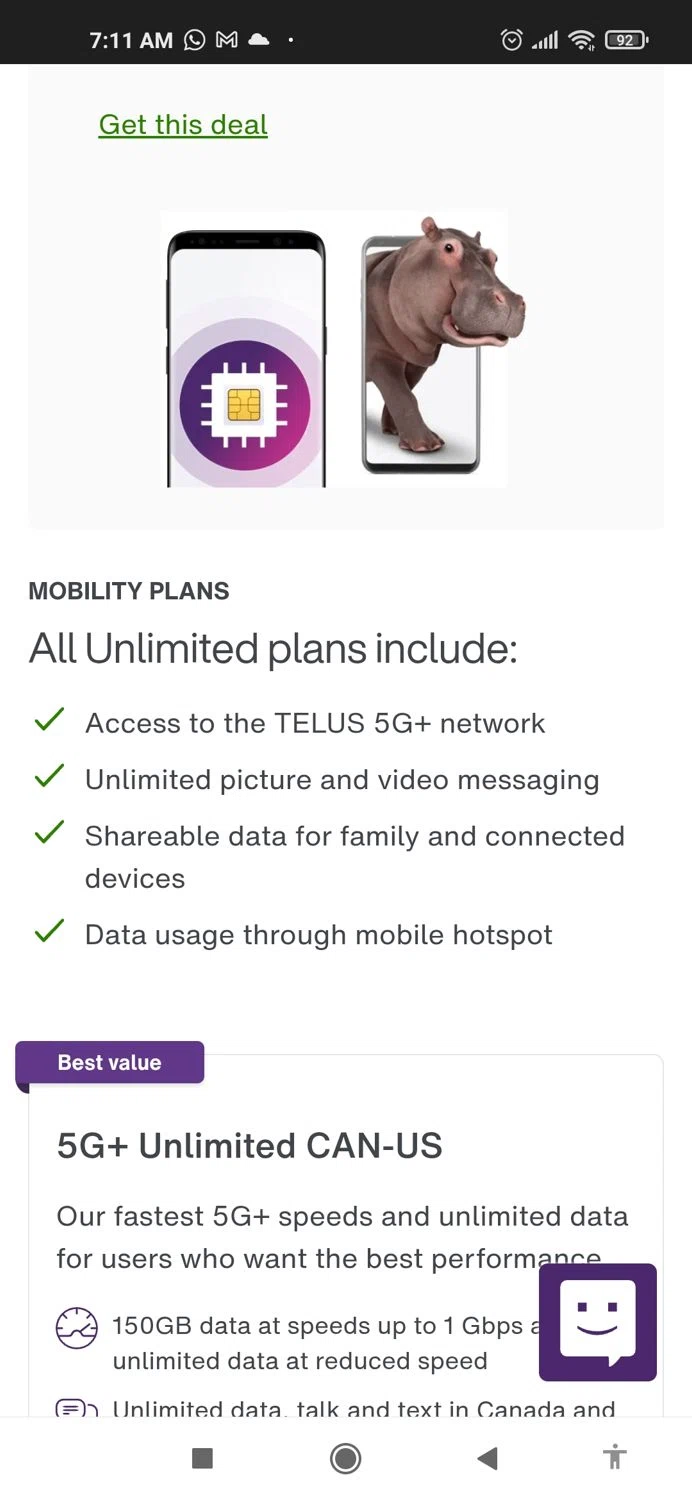Tap the MOBILITY PLANS section label
The width and height of the screenshot is (692, 1500).
pyautogui.click(x=129, y=591)
